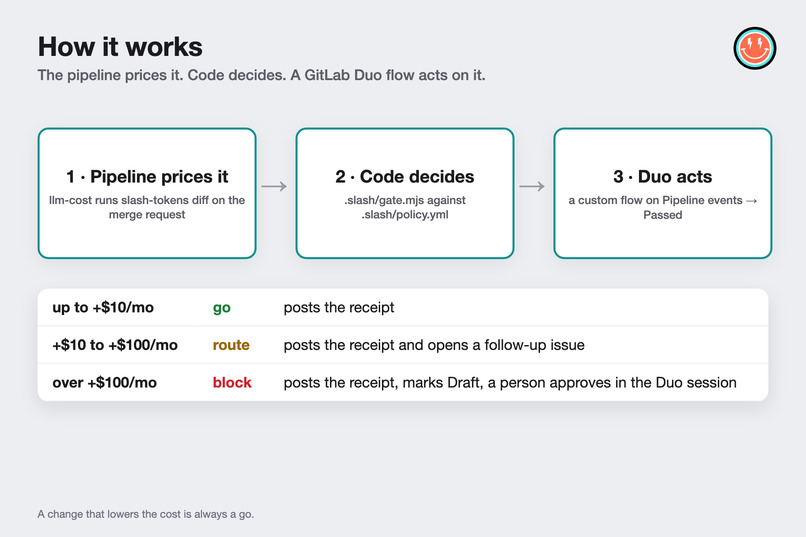The image size is (806, 537).
Task: Click the arrow between Pipeline and Code cards
Action: tap(274, 186)
